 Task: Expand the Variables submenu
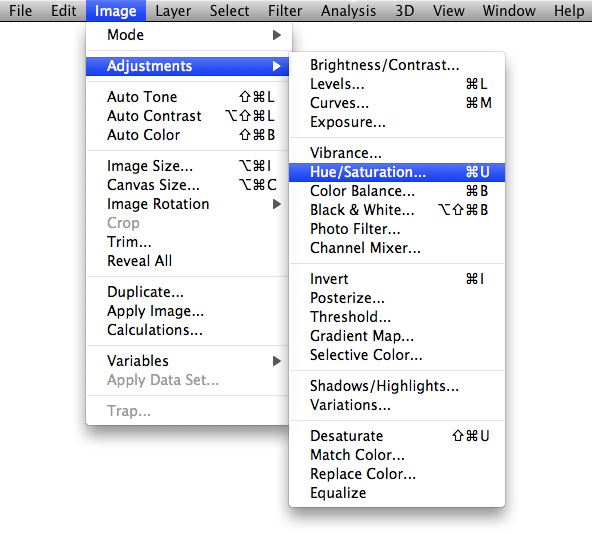point(188,361)
